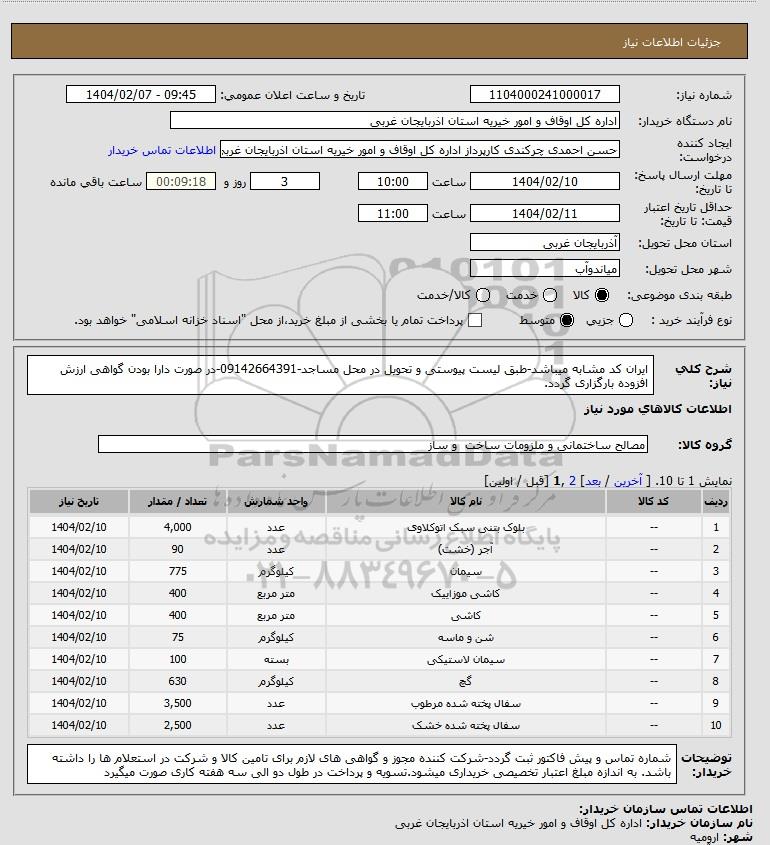The width and height of the screenshot is (770, 845).
Task: Click the unit cell بسته
Action: click(x=276, y=659)
